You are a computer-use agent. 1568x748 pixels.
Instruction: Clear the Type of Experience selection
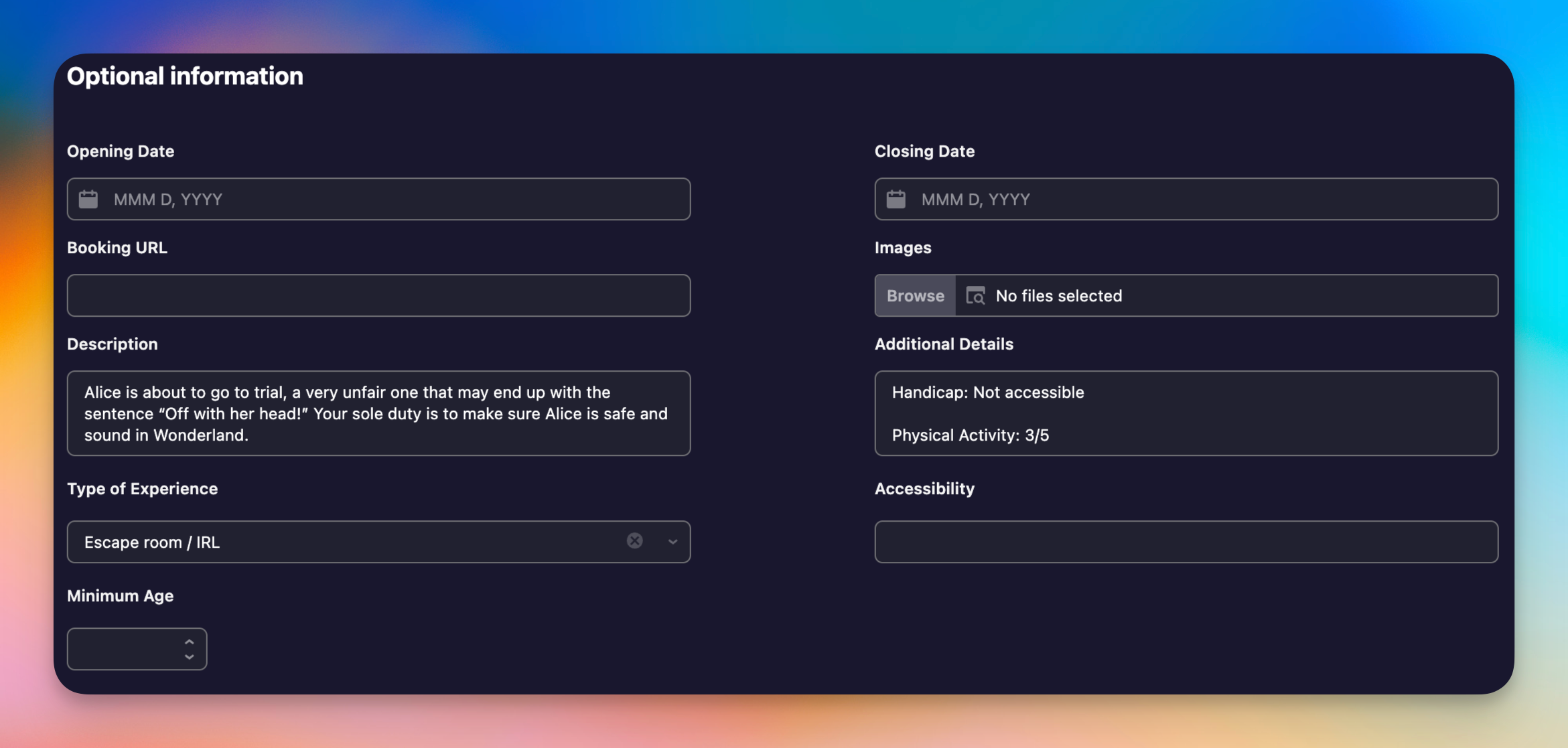click(634, 541)
